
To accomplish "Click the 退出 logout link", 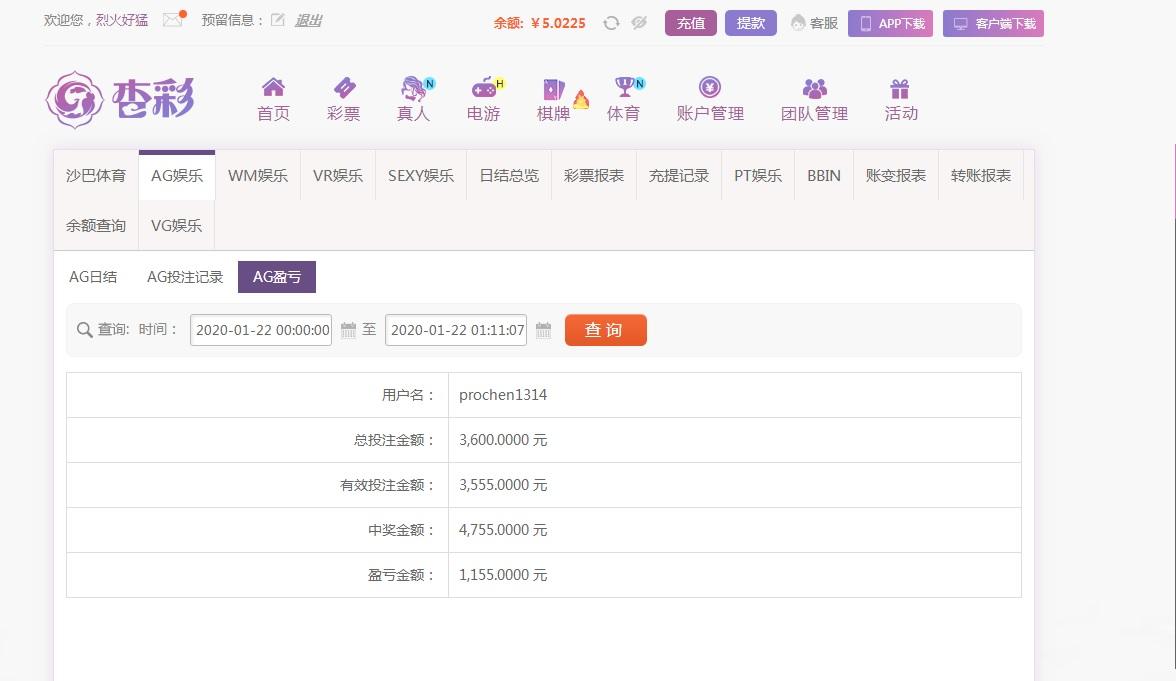I will 308,20.
